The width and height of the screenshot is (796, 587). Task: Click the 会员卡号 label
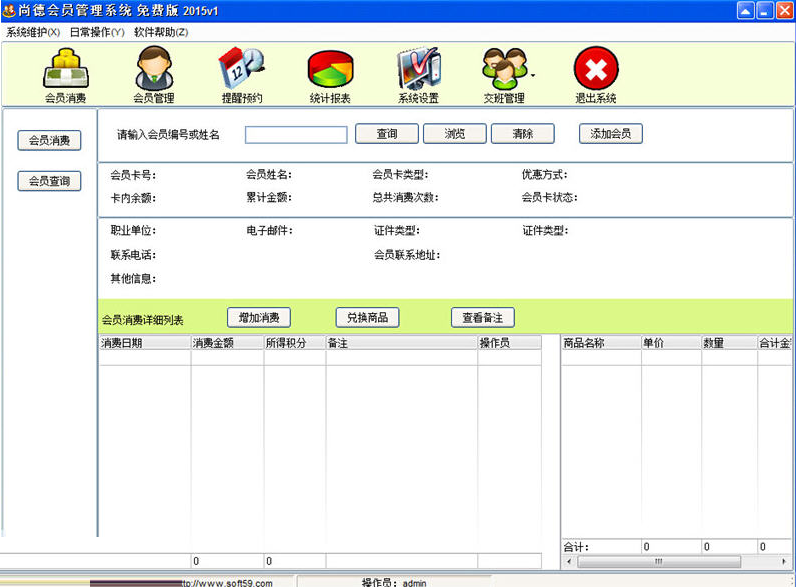pos(134,175)
